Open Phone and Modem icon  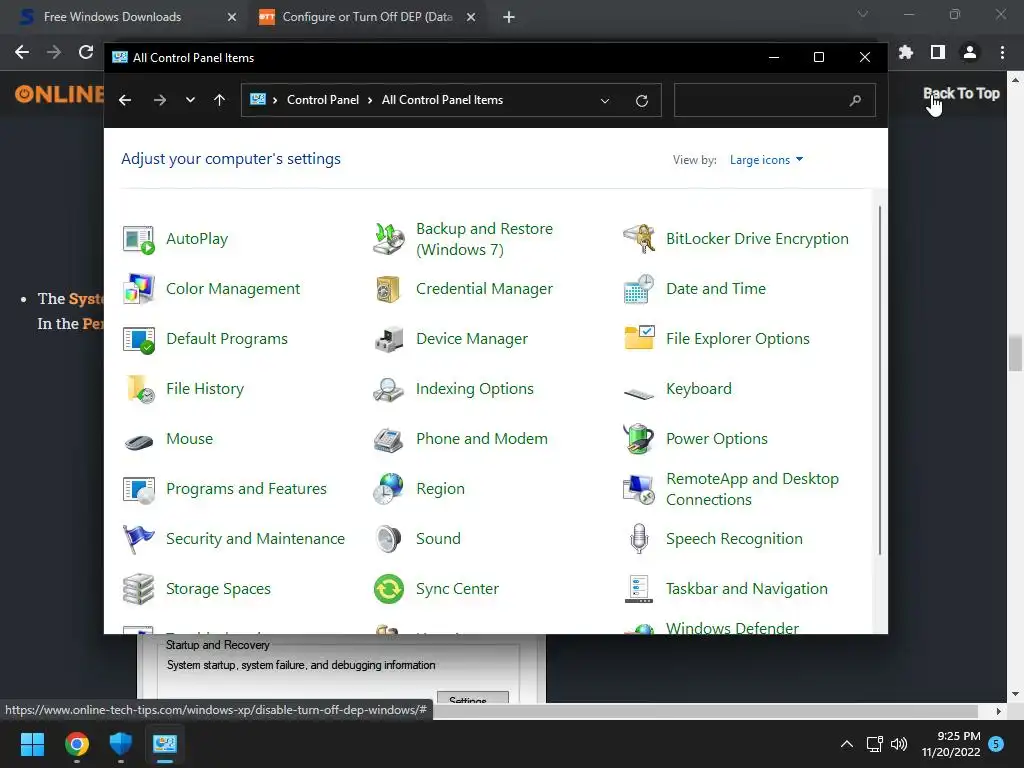389,440
